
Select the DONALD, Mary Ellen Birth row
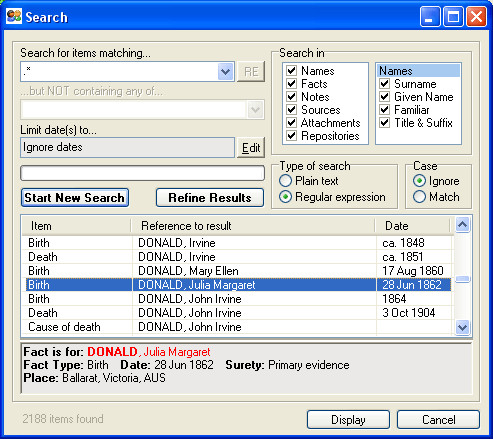(238, 271)
